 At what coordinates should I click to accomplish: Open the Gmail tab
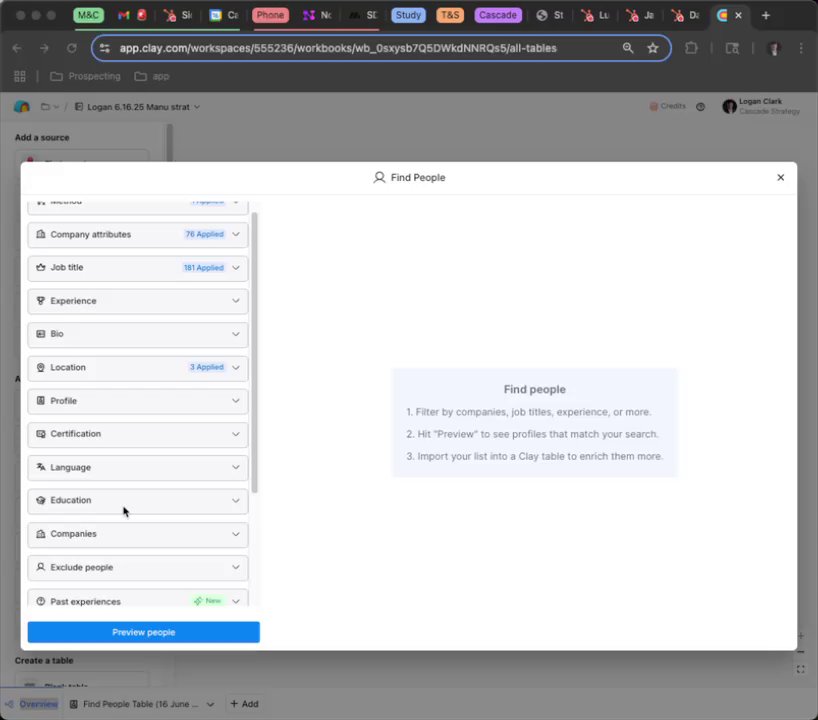[x=124, y=15]
